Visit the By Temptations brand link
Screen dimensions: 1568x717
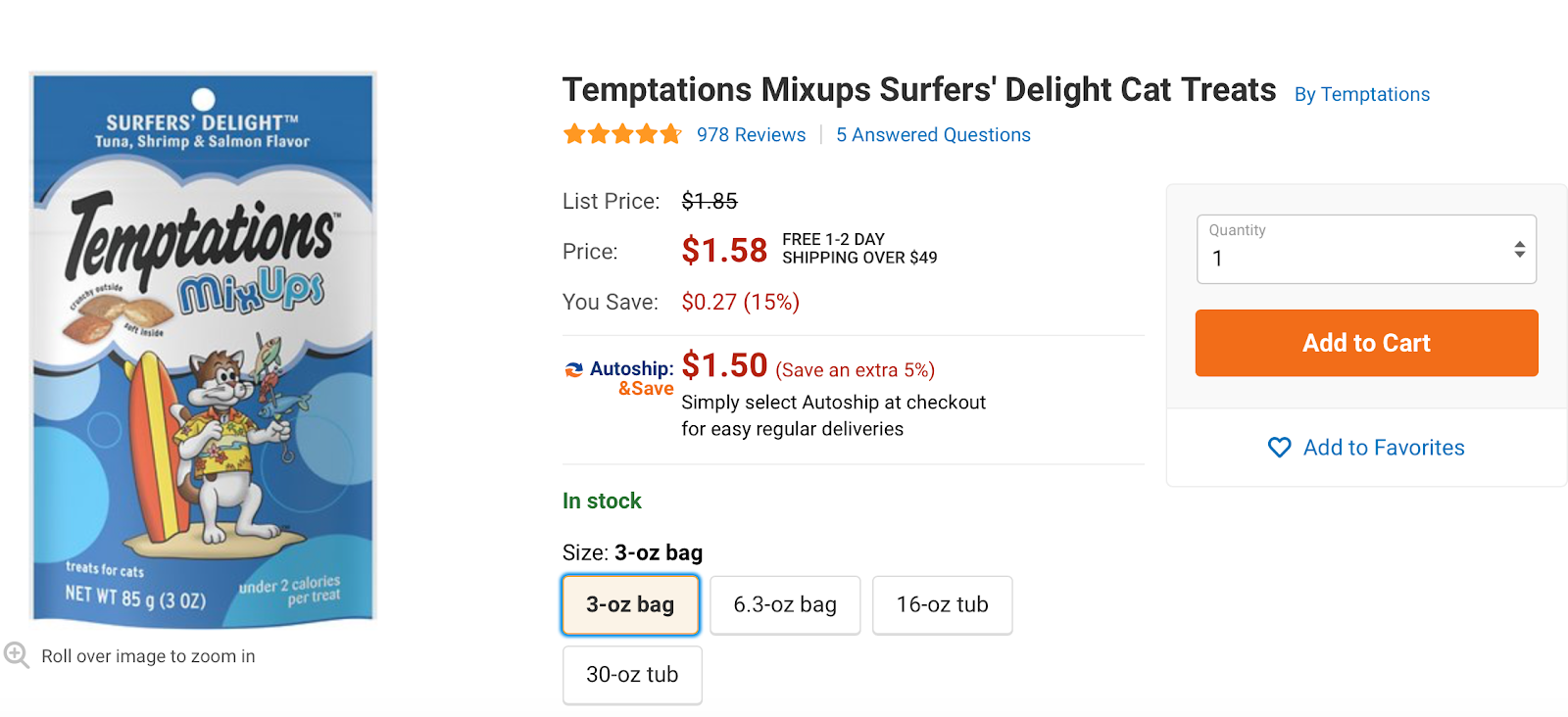[x=1361, y=94]
